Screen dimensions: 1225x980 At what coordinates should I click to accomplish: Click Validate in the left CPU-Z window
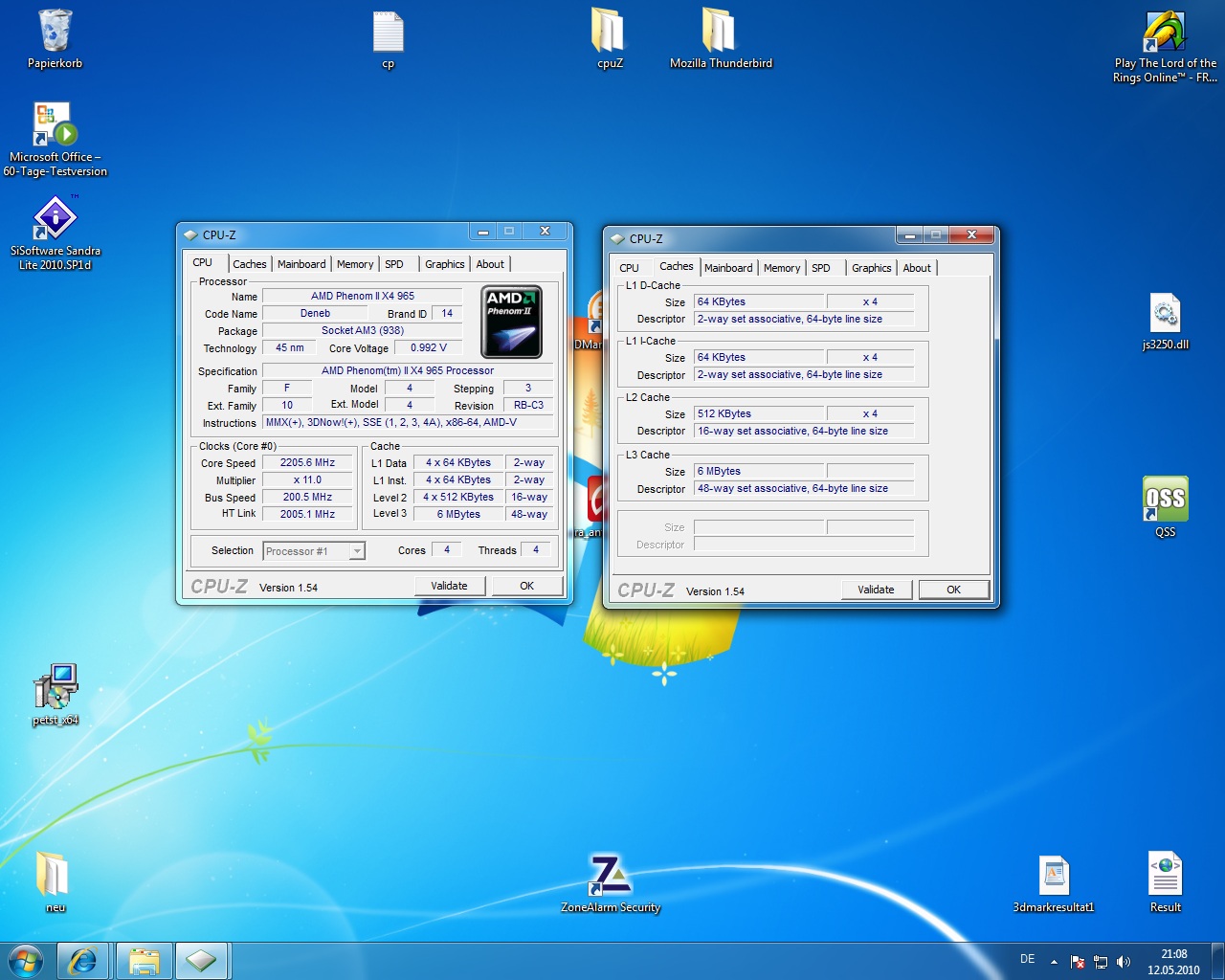point(450,586)
